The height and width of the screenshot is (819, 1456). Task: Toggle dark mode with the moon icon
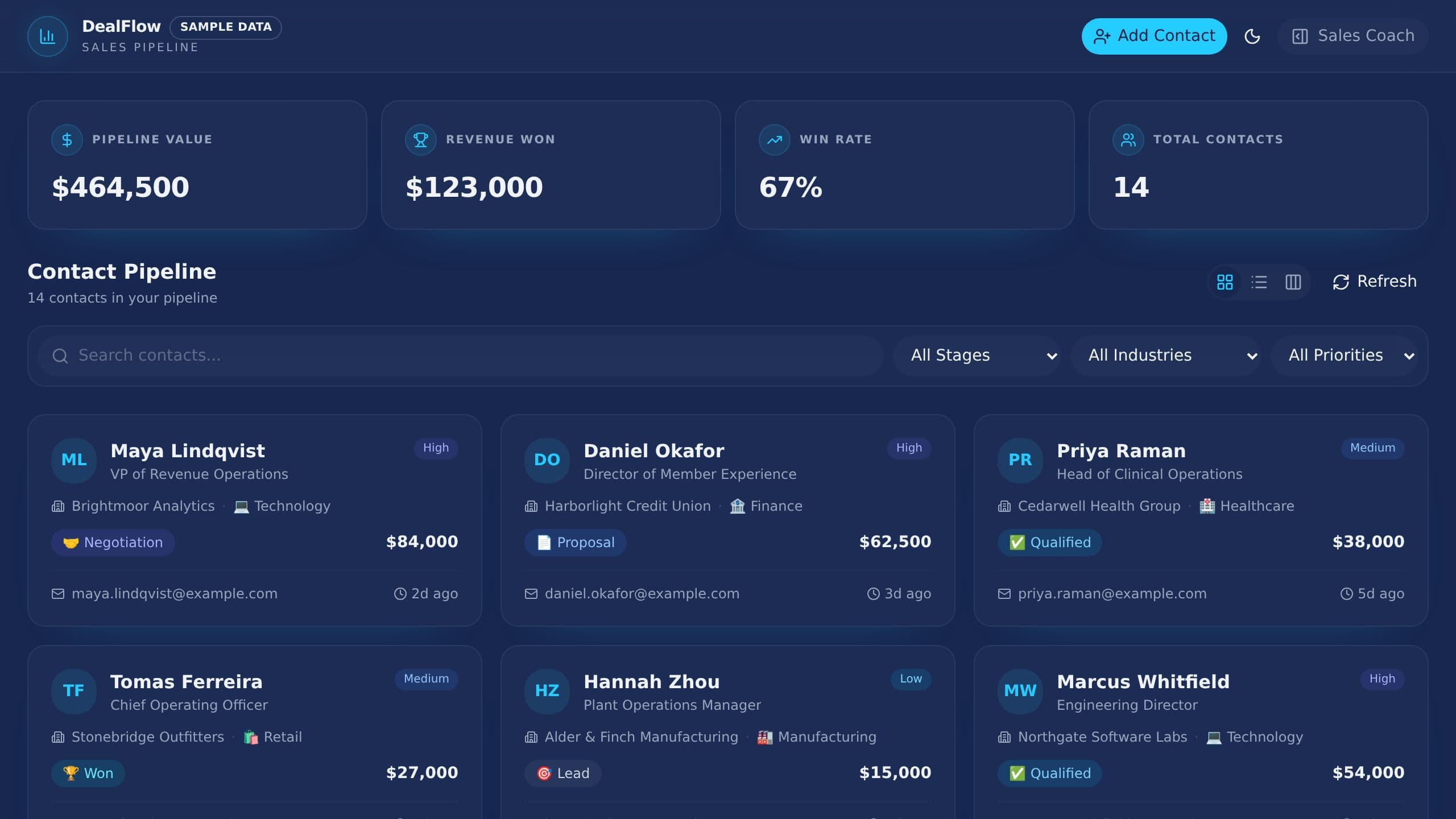coord(1252,36)
